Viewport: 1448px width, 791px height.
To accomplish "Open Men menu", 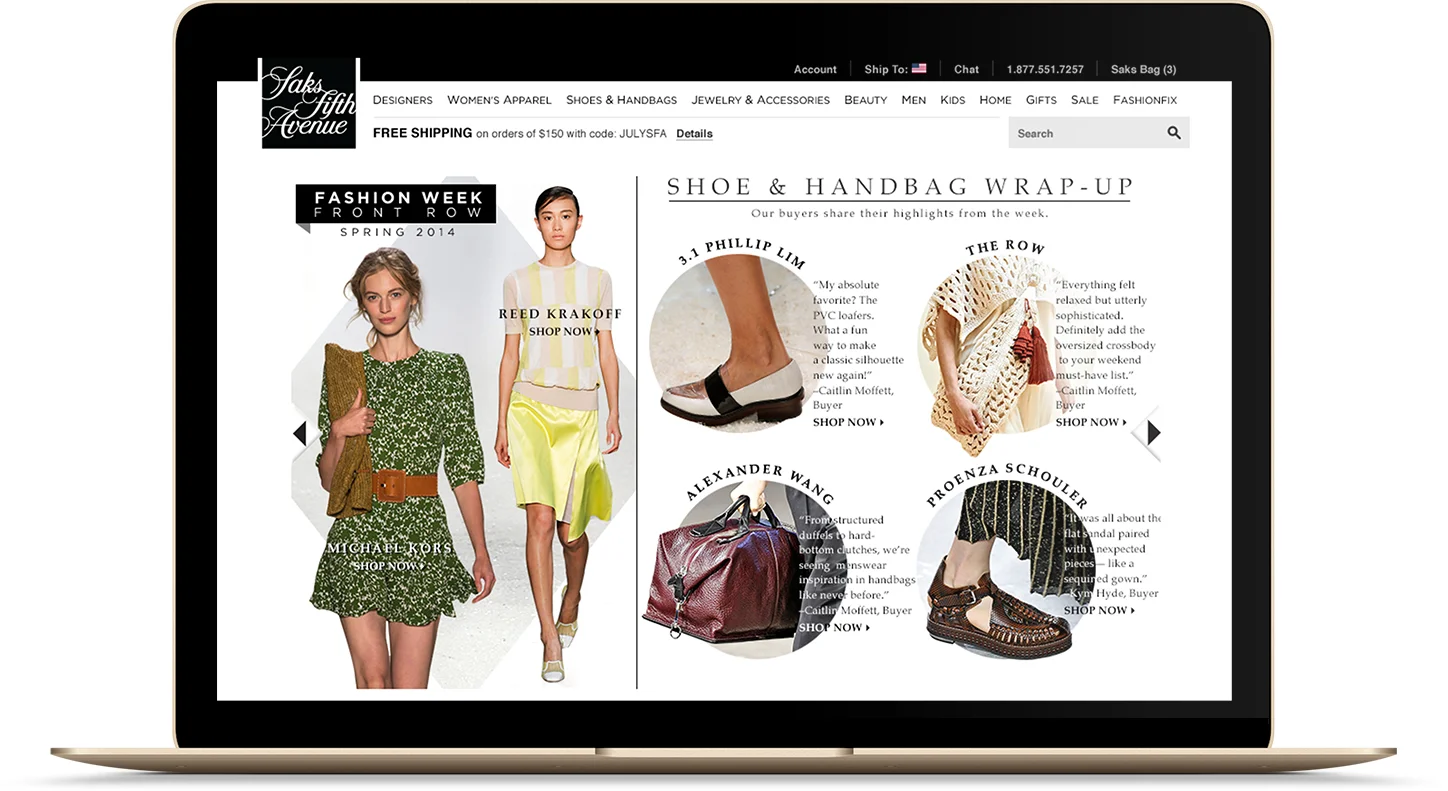I will [913, 100].
